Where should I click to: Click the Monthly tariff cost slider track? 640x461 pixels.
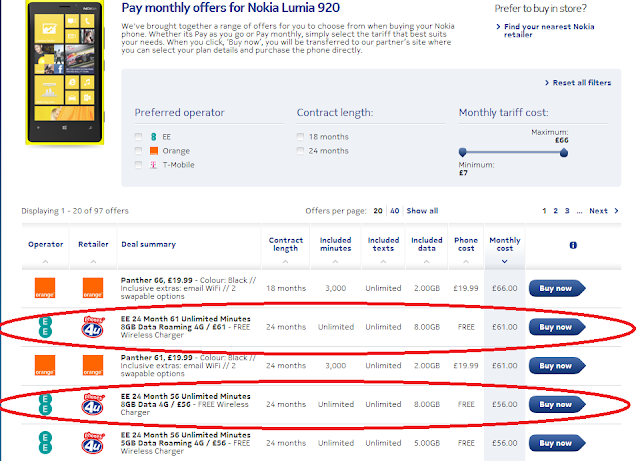[x=513, y=152]
